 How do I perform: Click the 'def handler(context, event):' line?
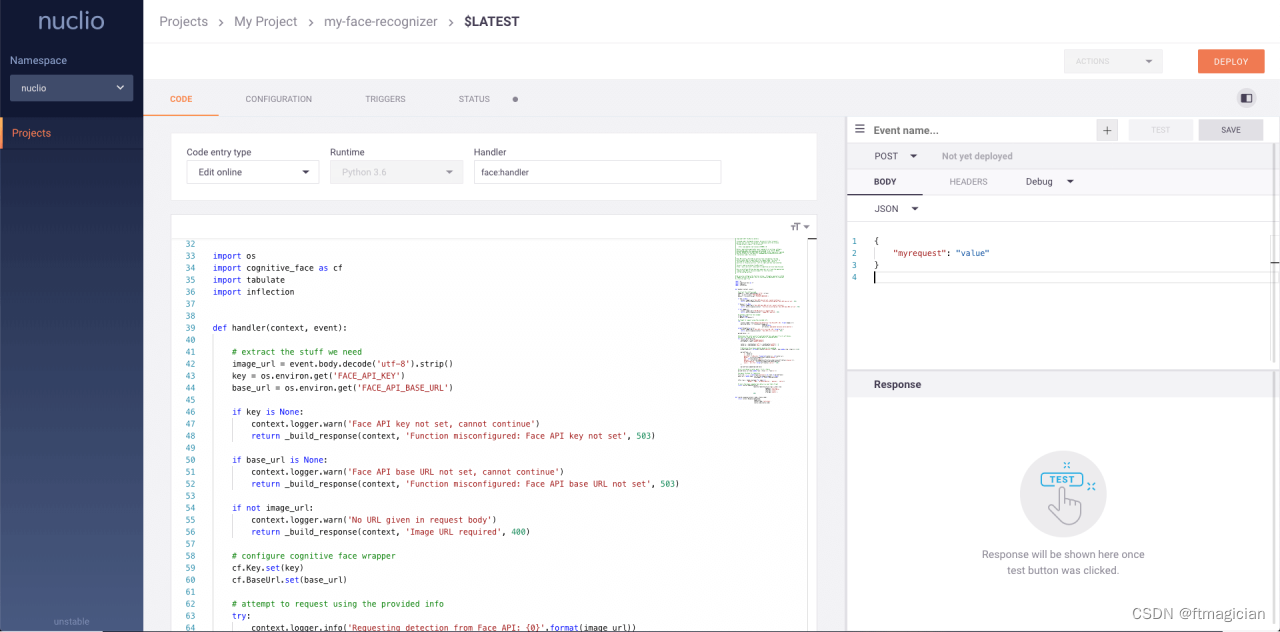click(279, 328)
